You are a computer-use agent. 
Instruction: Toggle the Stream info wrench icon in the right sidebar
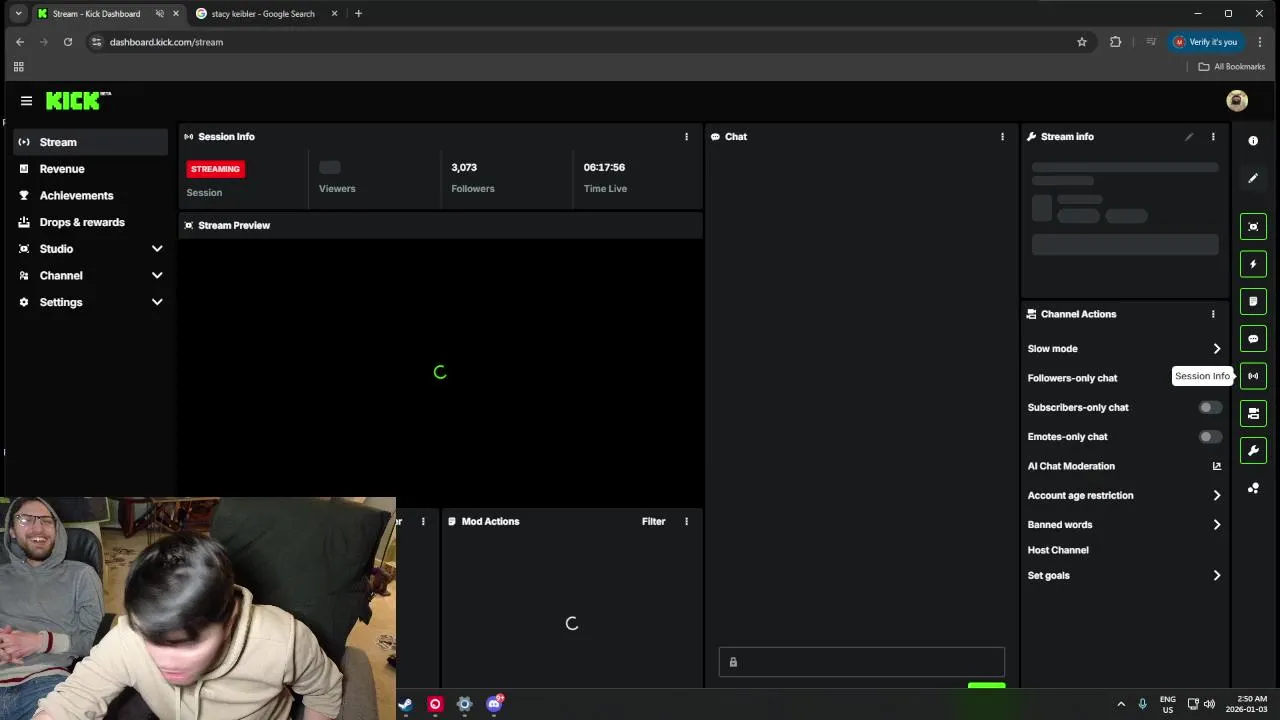[1253, 451]
